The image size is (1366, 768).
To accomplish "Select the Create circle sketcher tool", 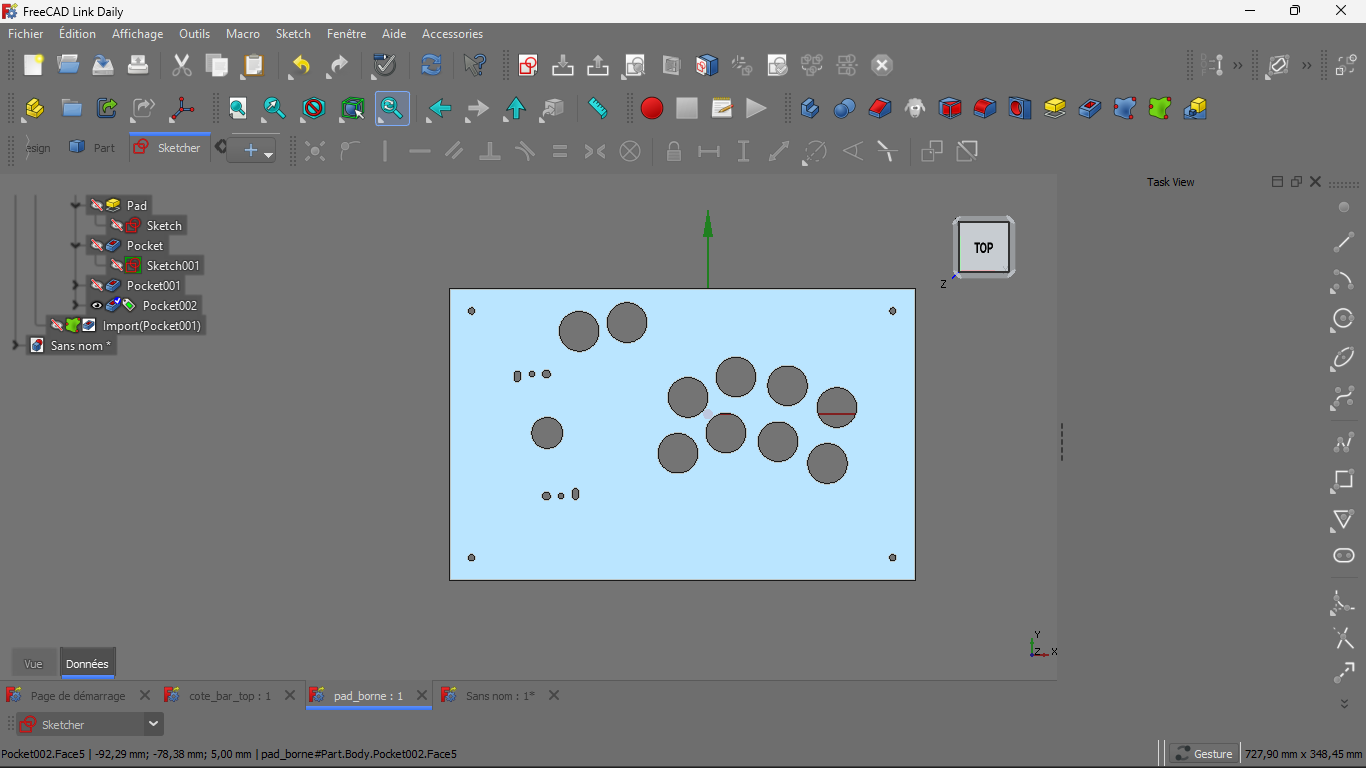I will 1344,320.
